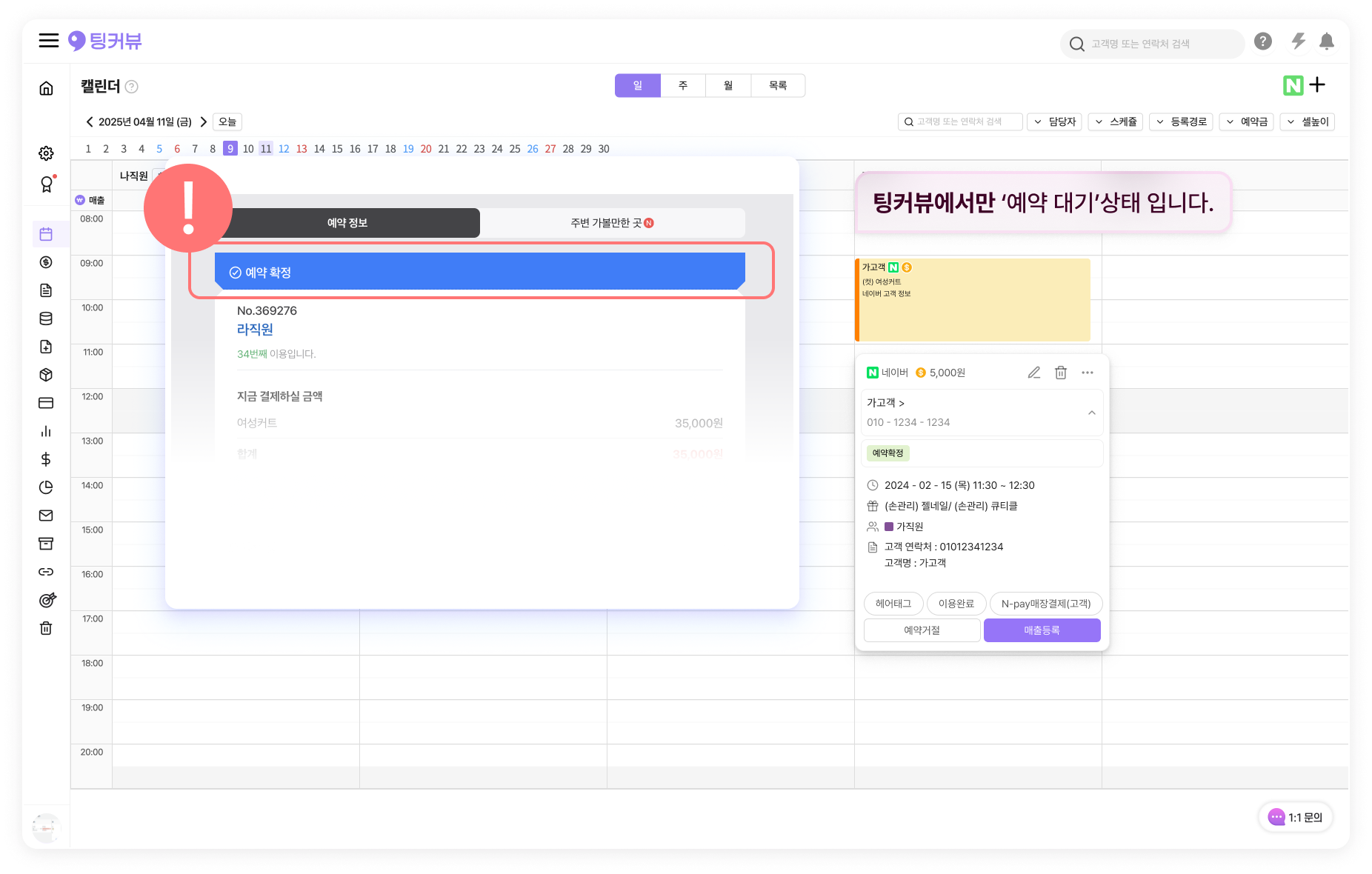Screen dimensions: 1372x874
Task: Open the mail envelope sidebar icon
Action: tap(46, 516)
